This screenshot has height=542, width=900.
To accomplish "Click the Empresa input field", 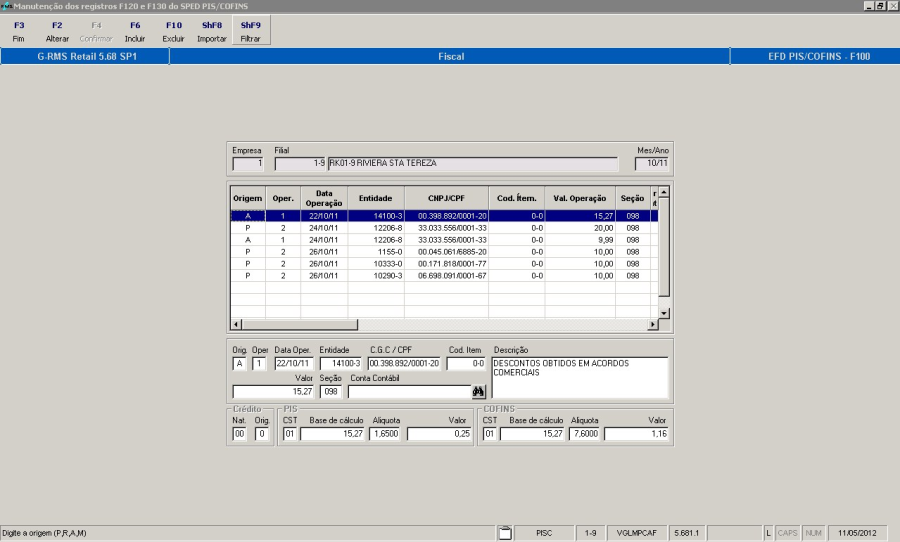I will 248,164.
